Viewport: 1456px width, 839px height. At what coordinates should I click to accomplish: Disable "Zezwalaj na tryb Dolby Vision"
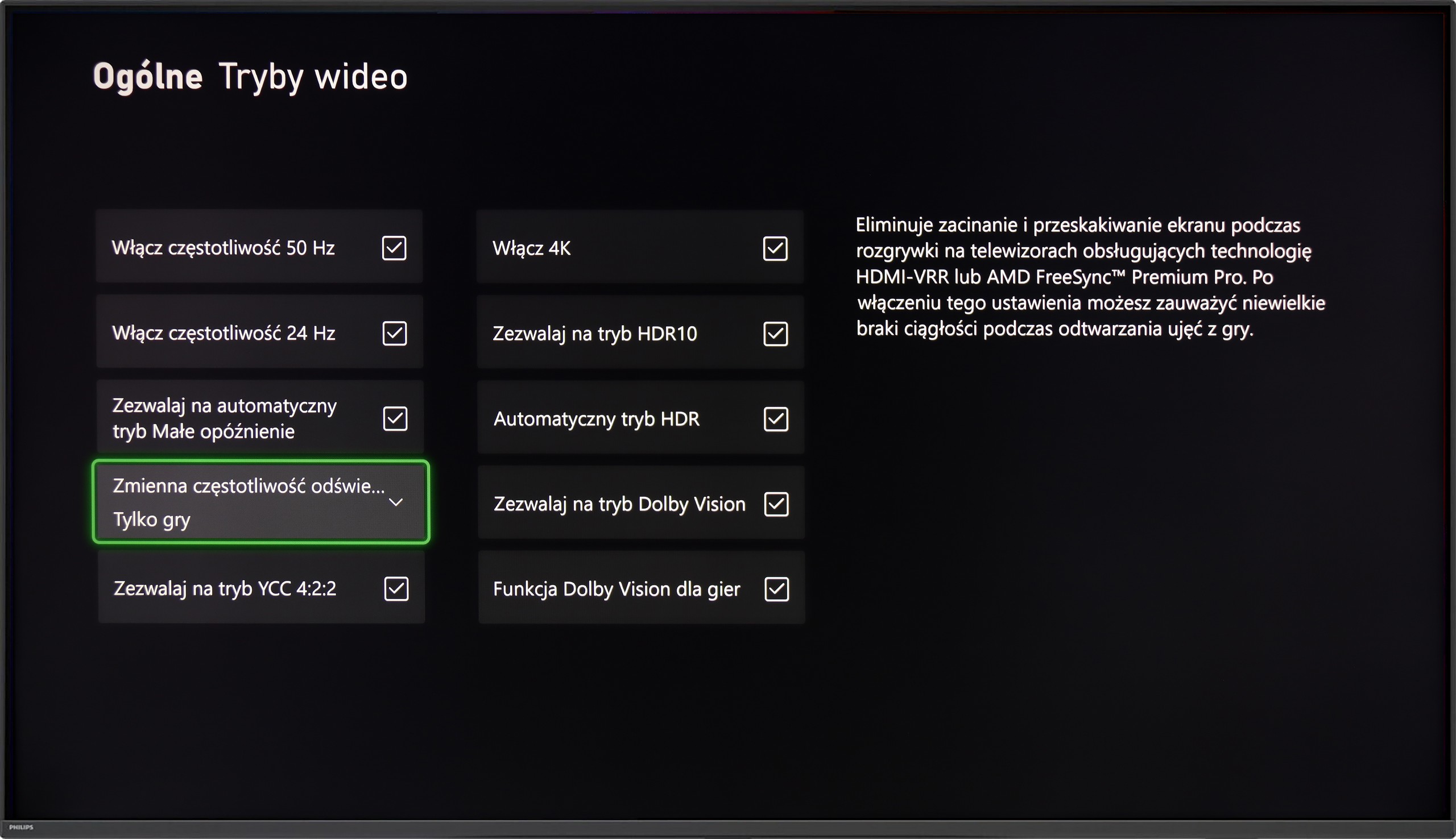point(776,504)
